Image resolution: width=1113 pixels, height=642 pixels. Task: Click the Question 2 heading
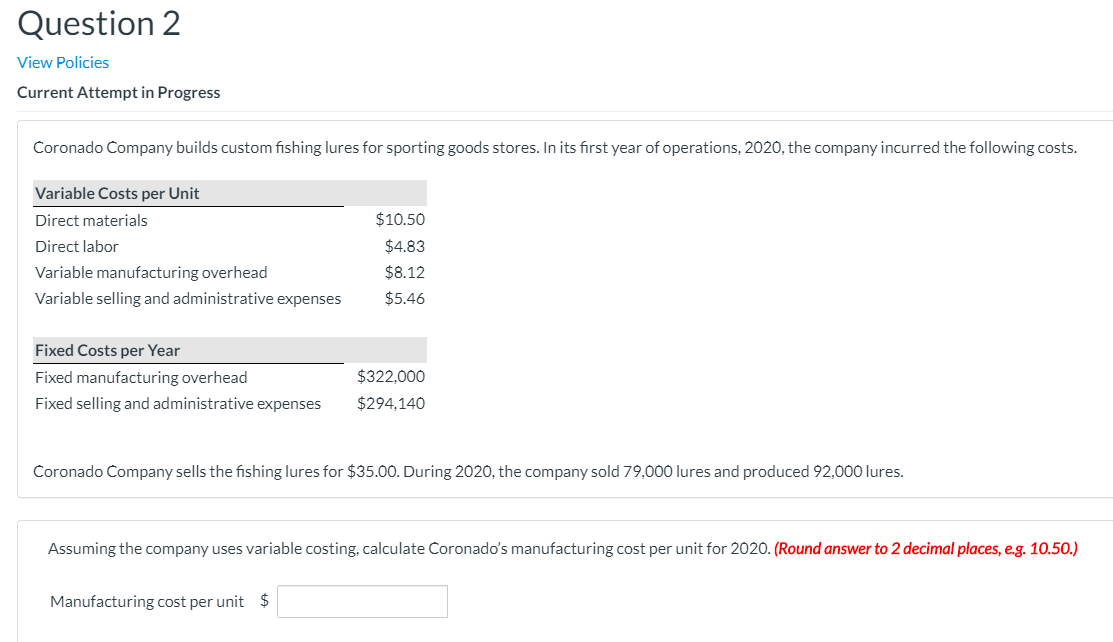click(x=97, y=23)
